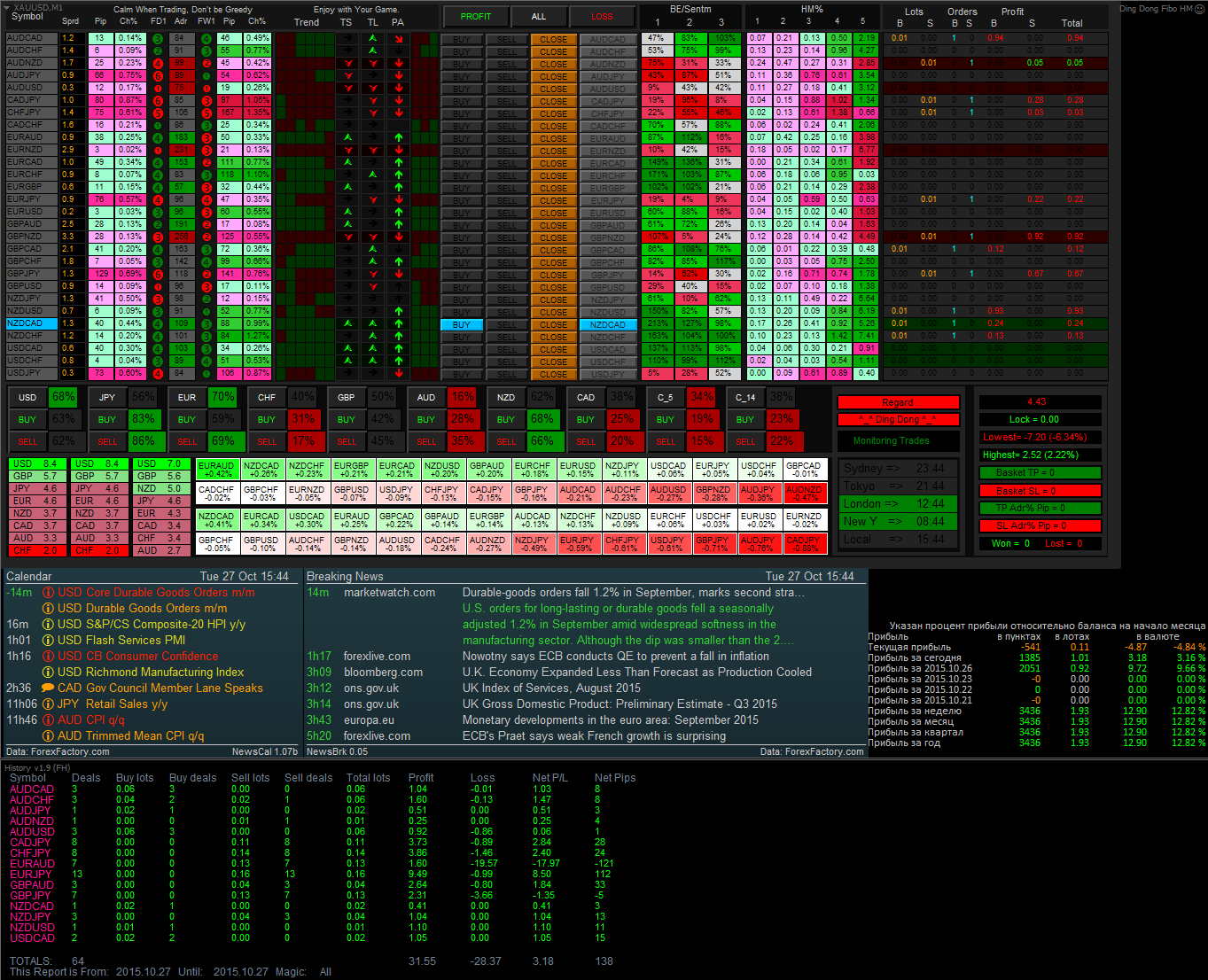Select the JPY currency basket button
The width and height of the screenshot is (1208, 980).
click(107, 397)
